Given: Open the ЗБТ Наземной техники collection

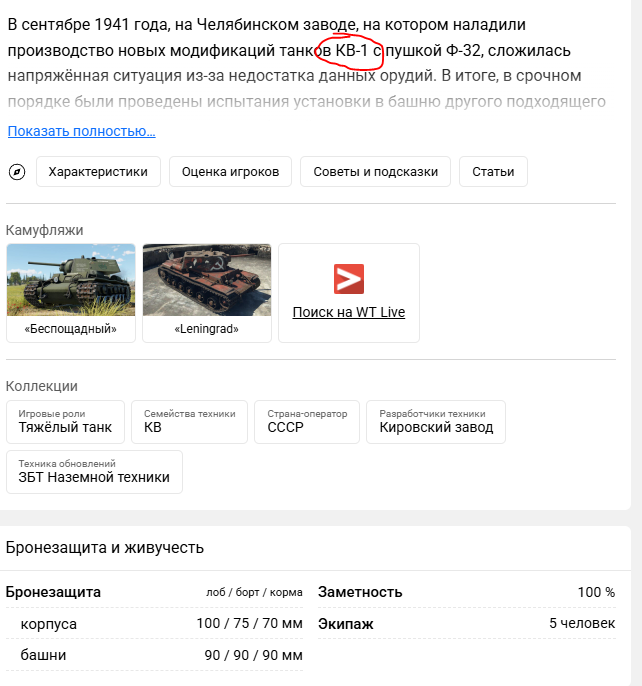Looking at the screenshot, I should [x=94, y=472].
